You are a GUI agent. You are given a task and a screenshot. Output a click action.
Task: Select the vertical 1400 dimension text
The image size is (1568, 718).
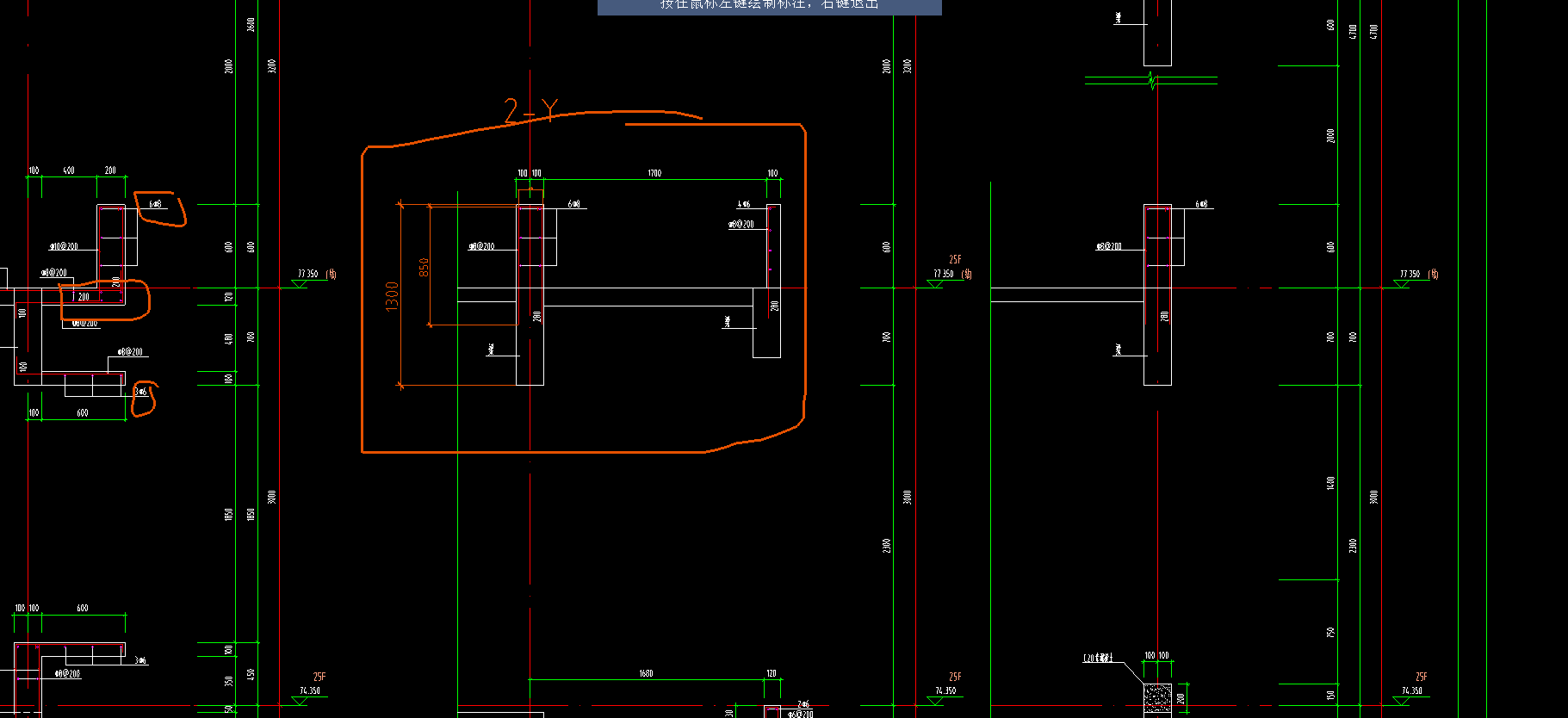coord(1331,483)
